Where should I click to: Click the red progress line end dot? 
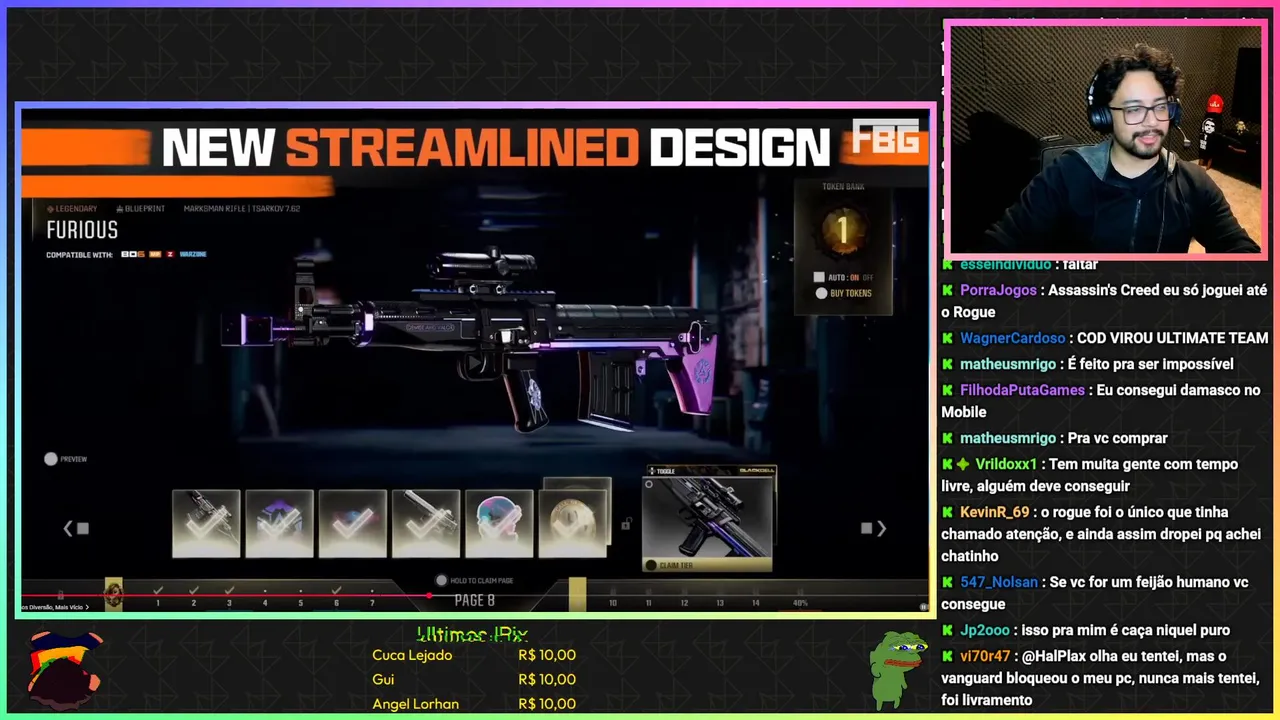pos(429,595)
